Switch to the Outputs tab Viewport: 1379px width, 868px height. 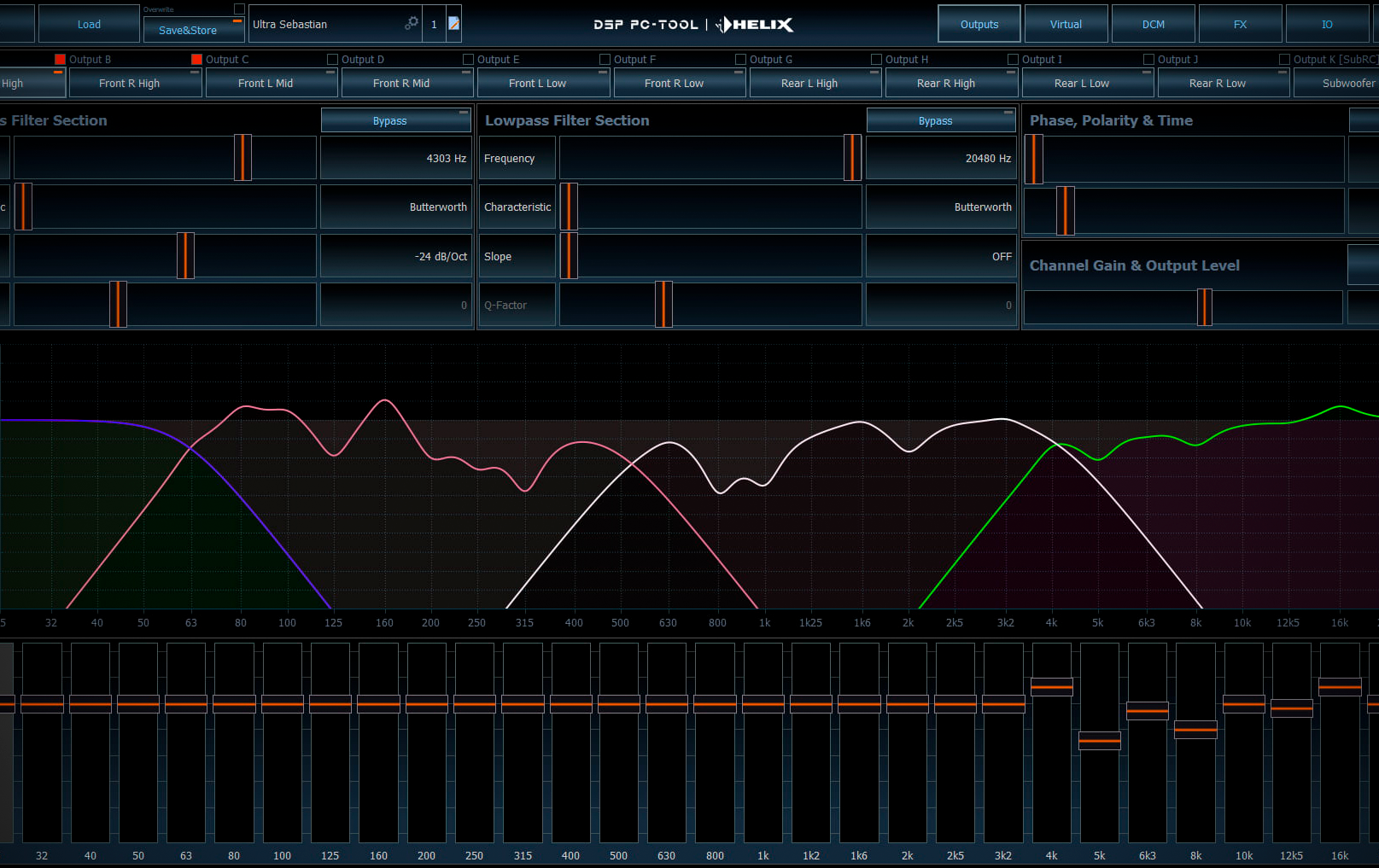(979, 24)
